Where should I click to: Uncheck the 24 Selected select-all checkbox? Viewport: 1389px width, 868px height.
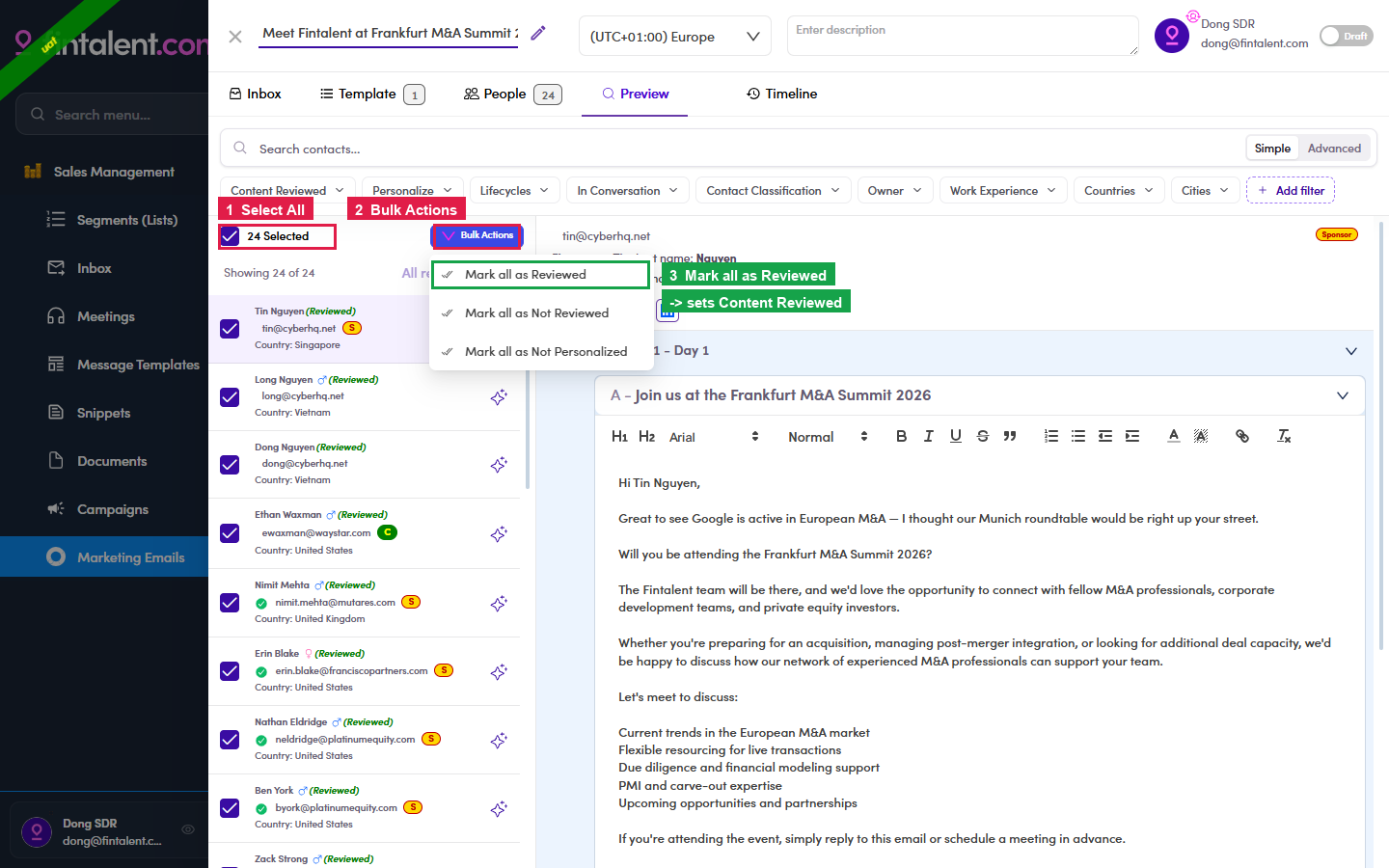click(230, 236)
